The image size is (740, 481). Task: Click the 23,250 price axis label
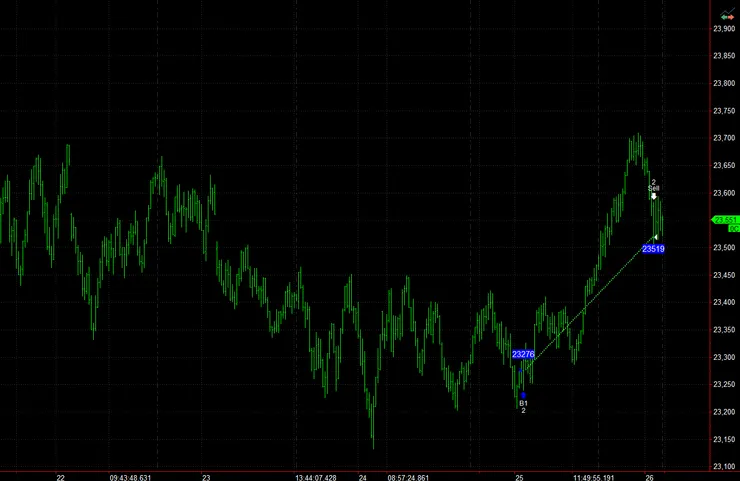724,385
